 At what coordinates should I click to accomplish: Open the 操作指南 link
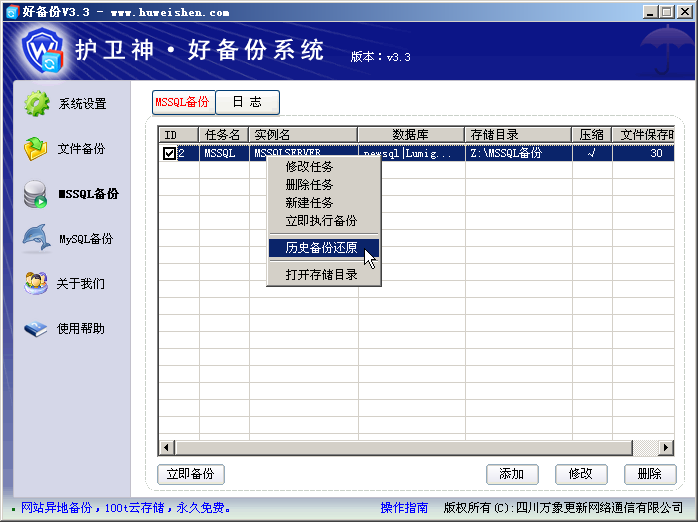404,508
